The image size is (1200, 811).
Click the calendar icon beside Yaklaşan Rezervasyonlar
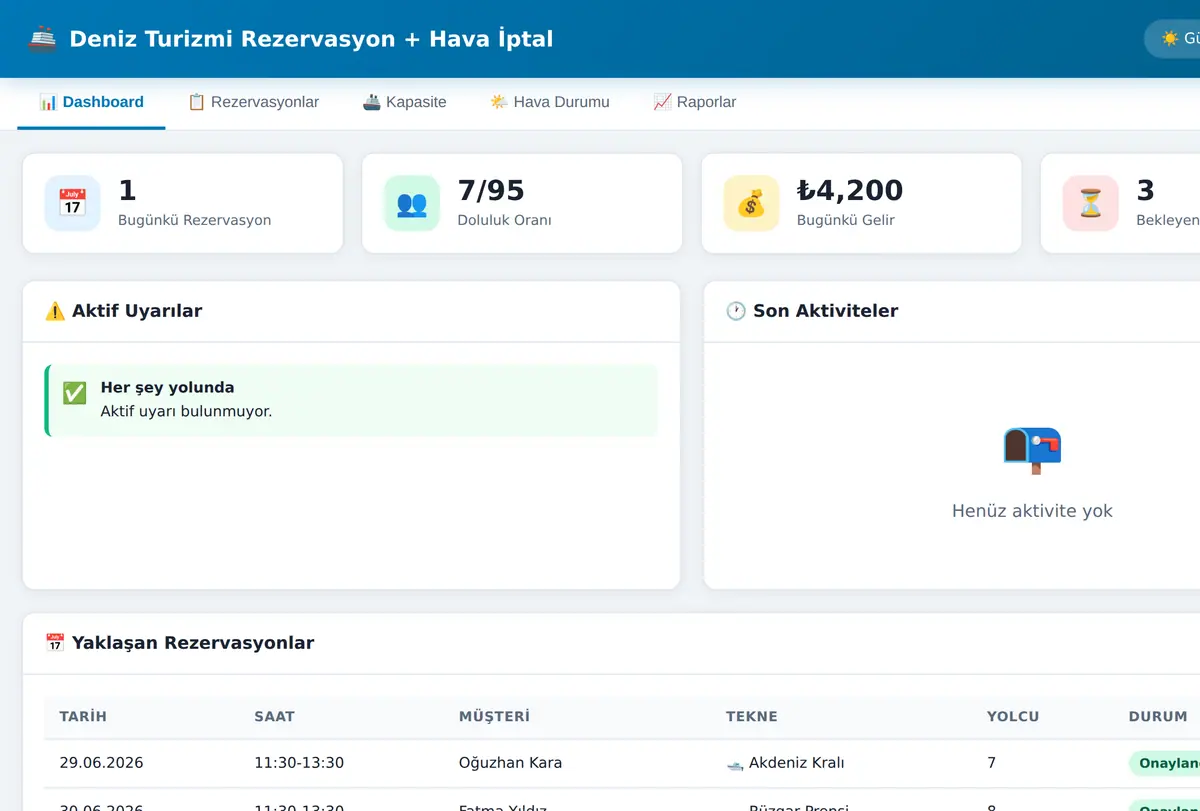[55, 643]
